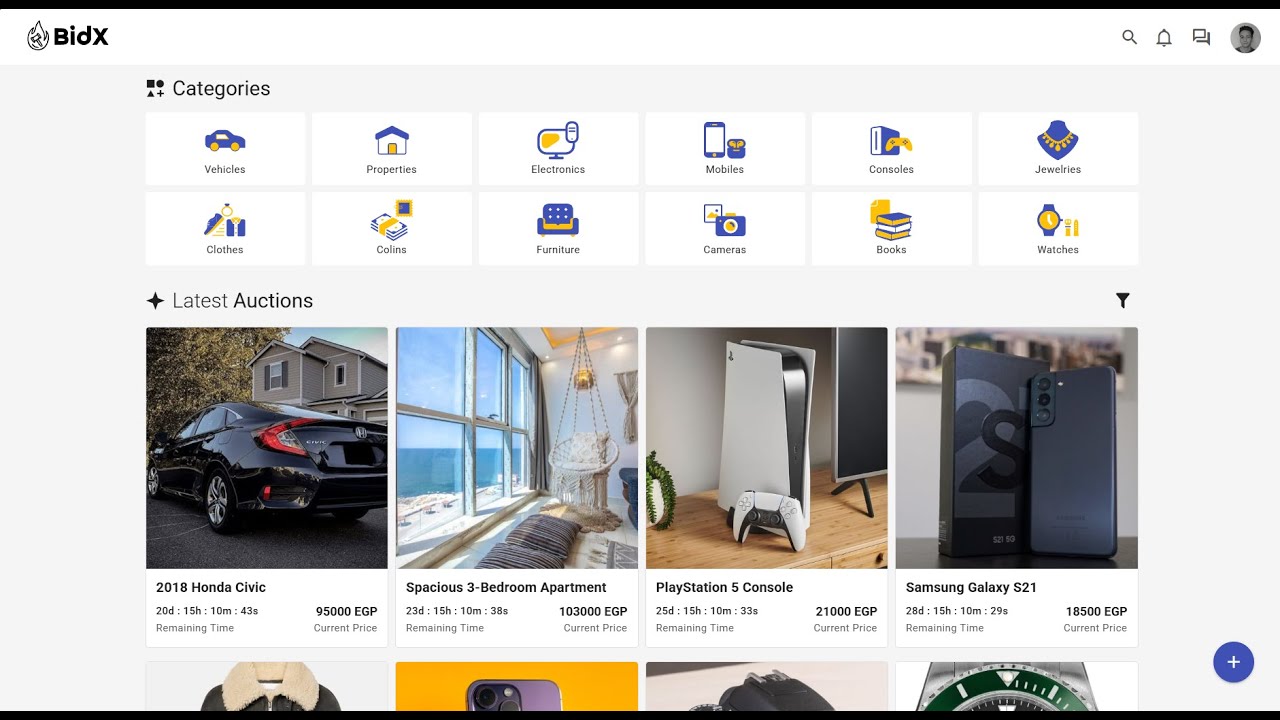Open the search icon in header
This screenshot has width=1280, height=720.
point(1129,37)
